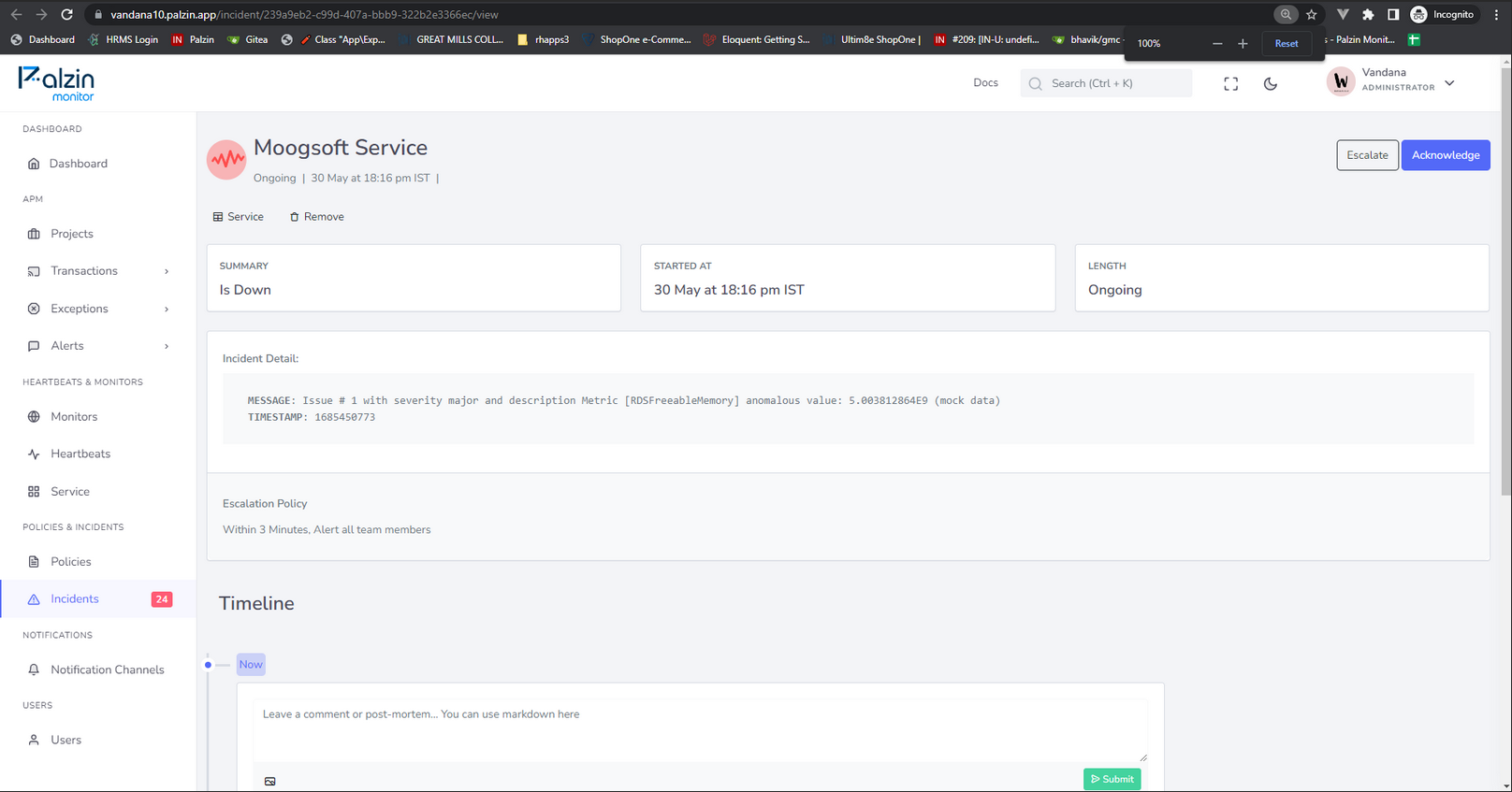Screen dimensions: 1512x792
Task: Click the Vandana profile avatar
Action: tap(1341, 82)
